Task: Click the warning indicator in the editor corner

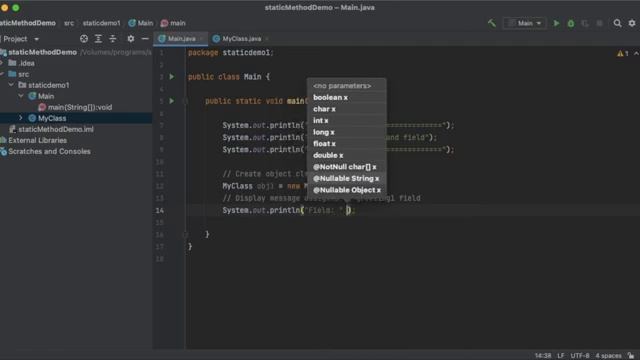Action: [x=622, y=53]
